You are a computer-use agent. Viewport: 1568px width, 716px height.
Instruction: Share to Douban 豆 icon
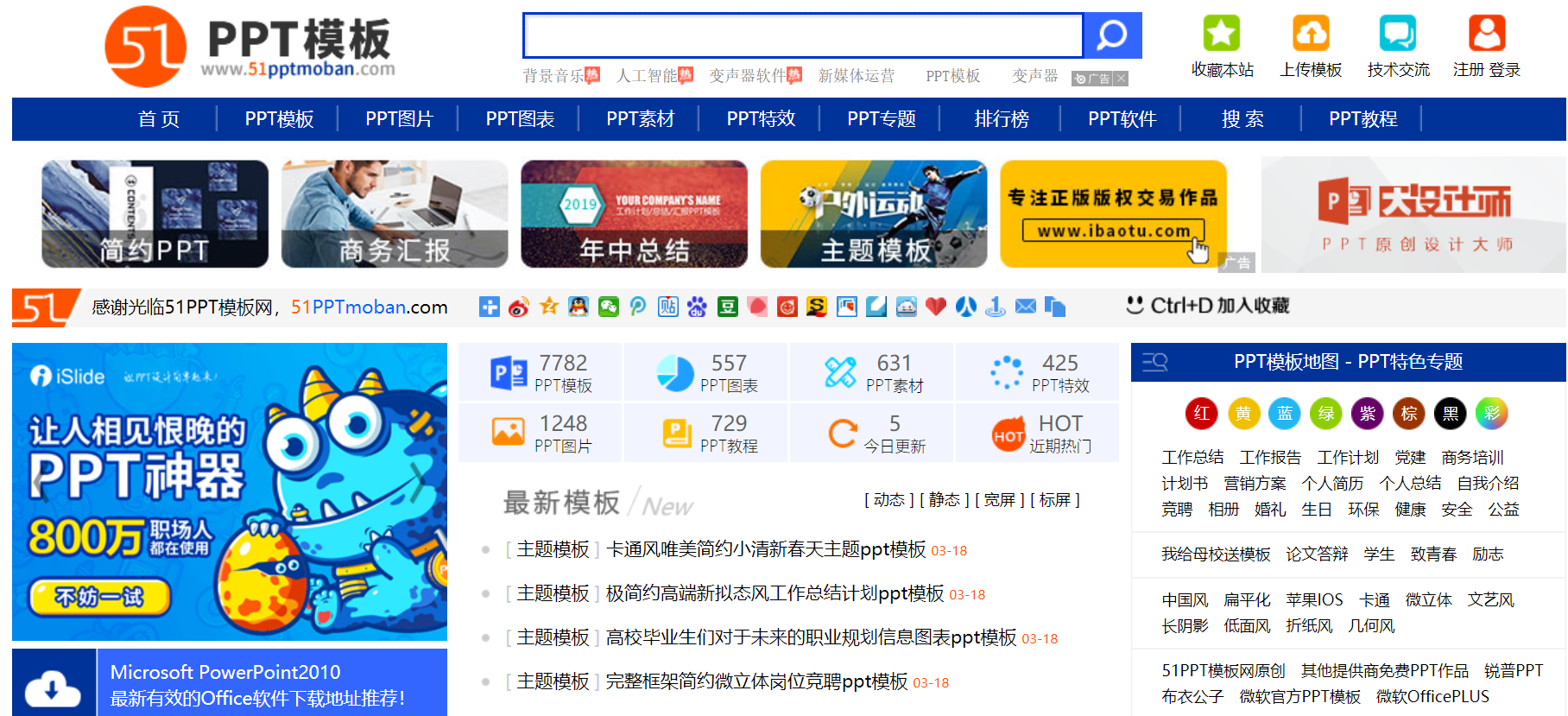pos(728,307)
